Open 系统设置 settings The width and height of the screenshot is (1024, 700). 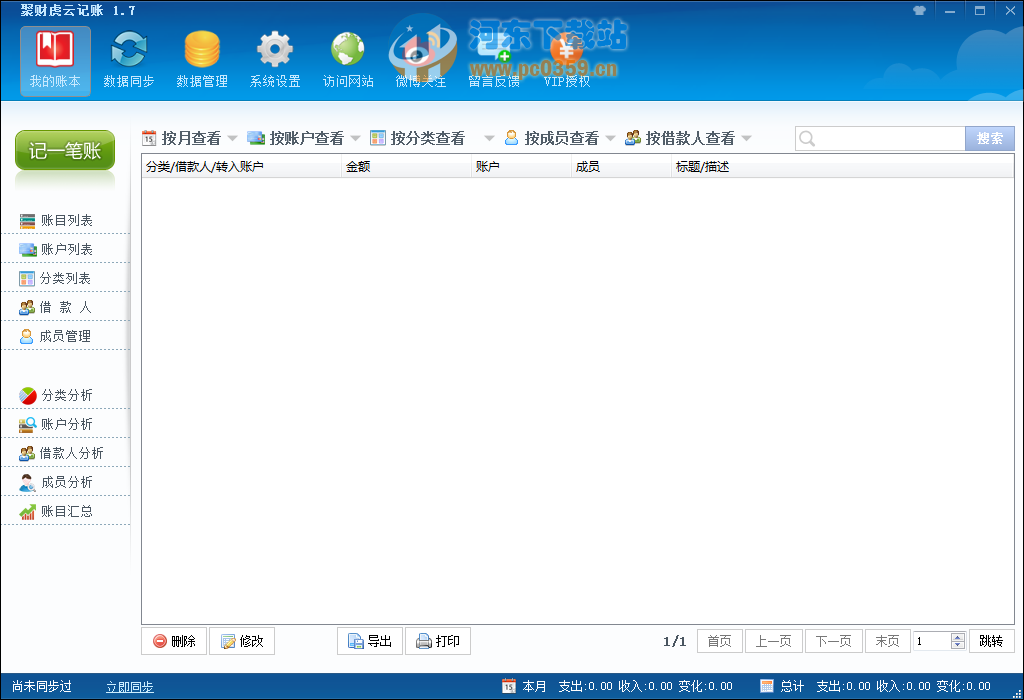pyautogui.click(x=274, y=58)
